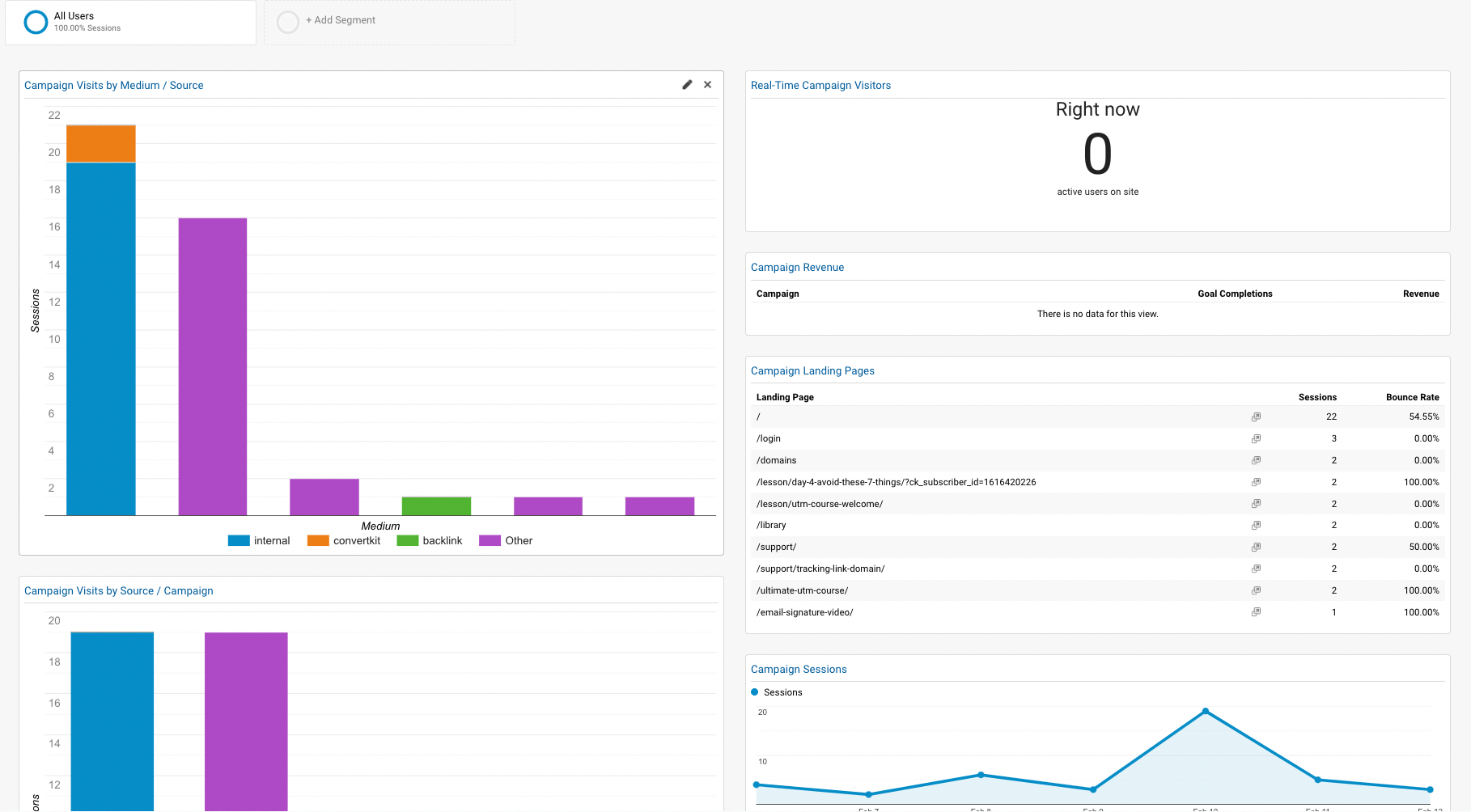Open the Campaign Visits by Medium / Source title link
This screenshot has height=812, width=1471.
click(114, 86)
